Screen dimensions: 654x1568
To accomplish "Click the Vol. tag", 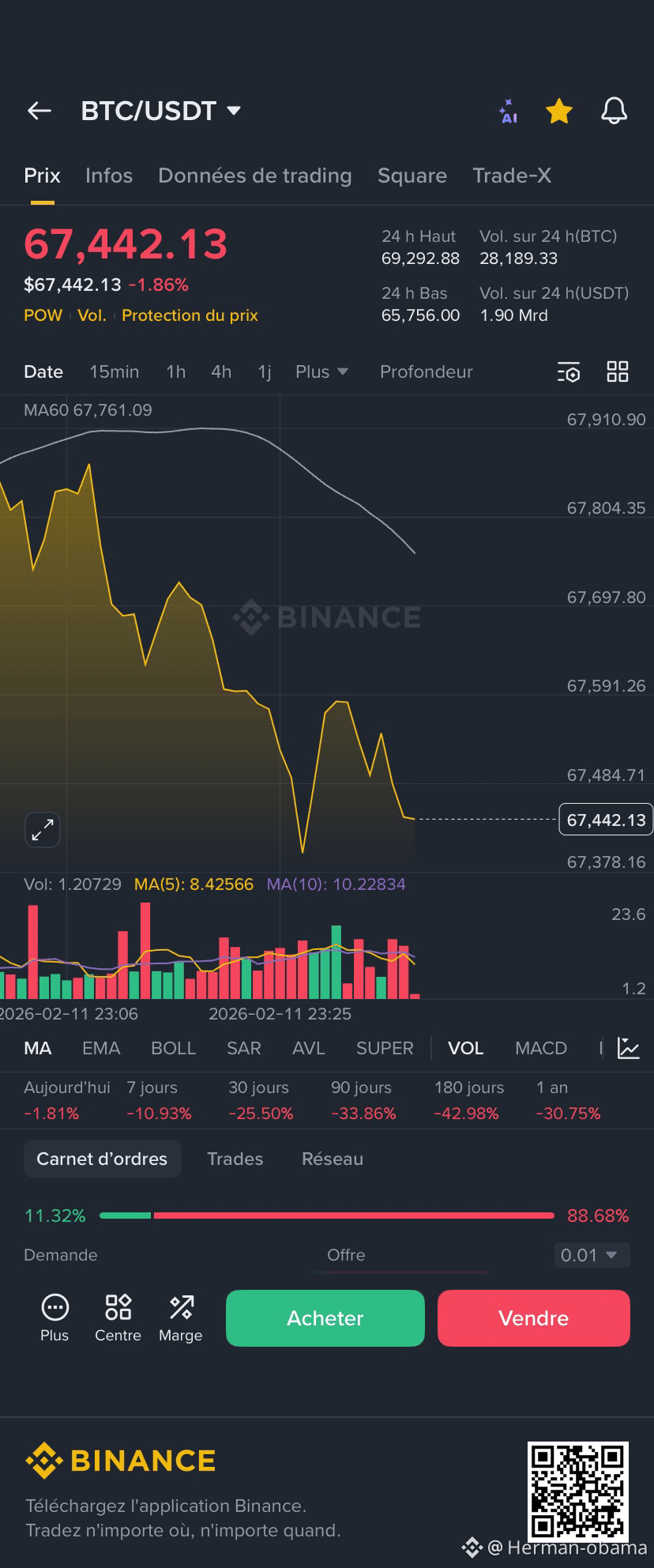I will (x=92, y=315).
